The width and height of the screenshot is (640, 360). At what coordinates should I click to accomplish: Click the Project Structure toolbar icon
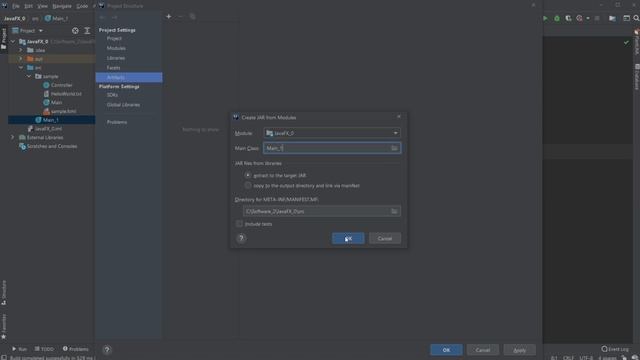(x=612, y=18)
